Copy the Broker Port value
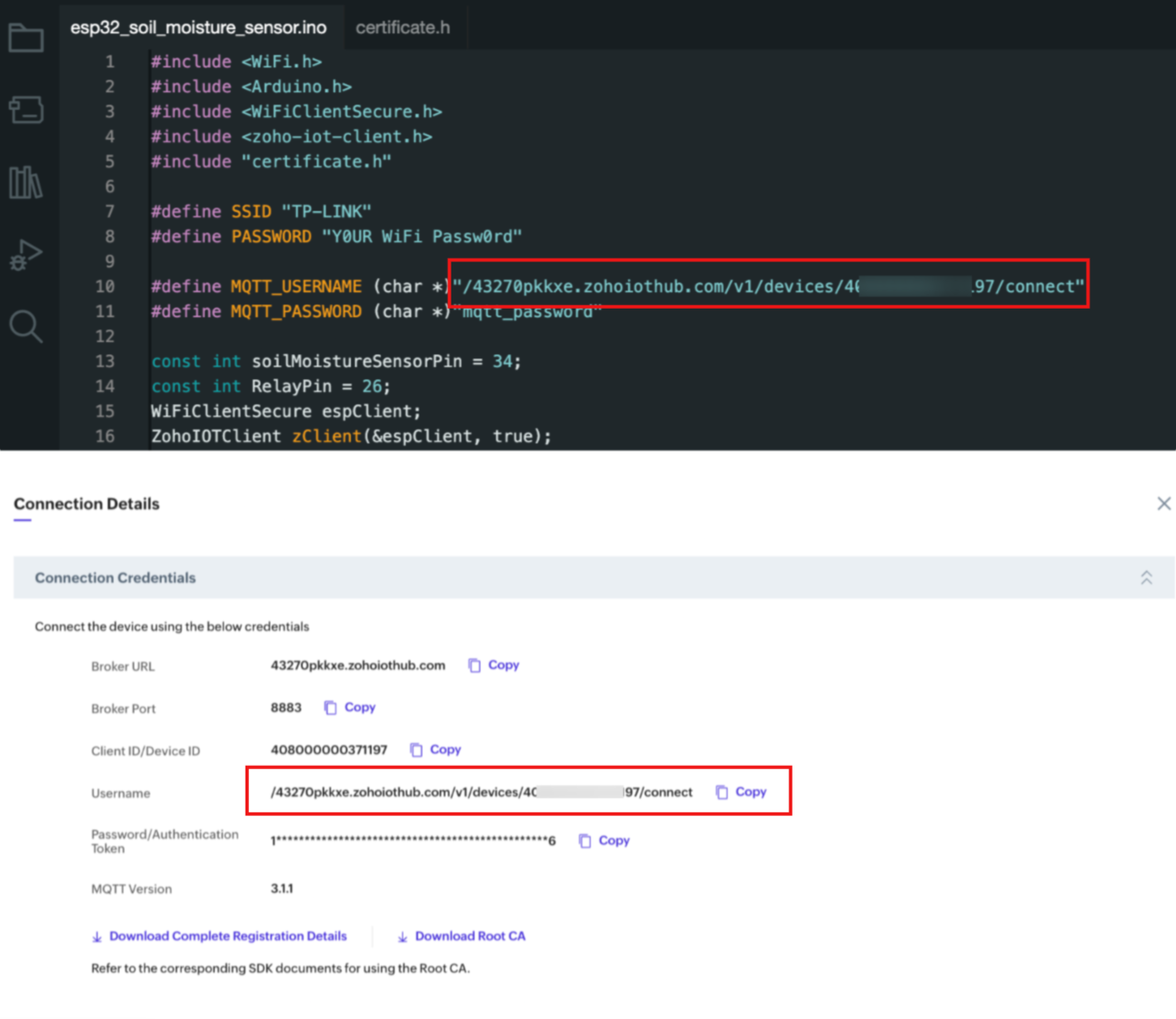 [x=359, y=707]
